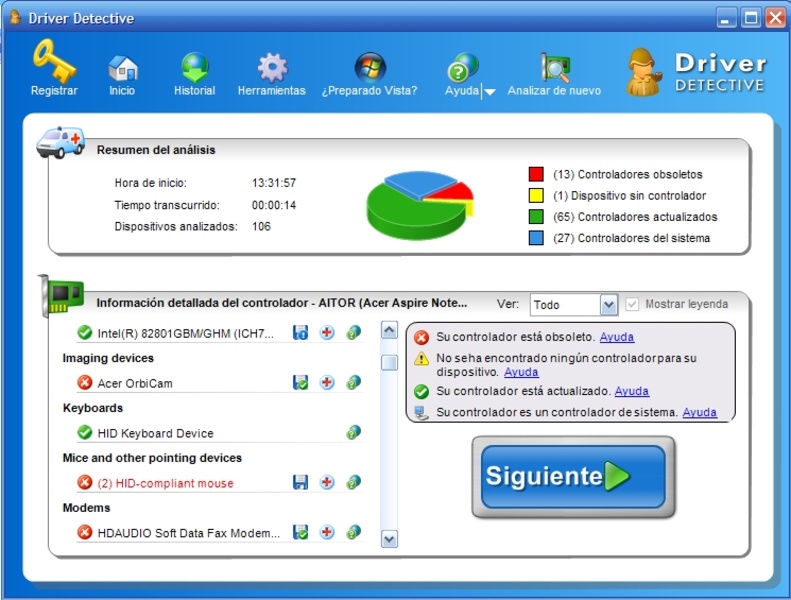The image size is (791, 600).
Task: Click the network card icon beside Información detallada
Action: pyautogui.click(x=61, y=296)
